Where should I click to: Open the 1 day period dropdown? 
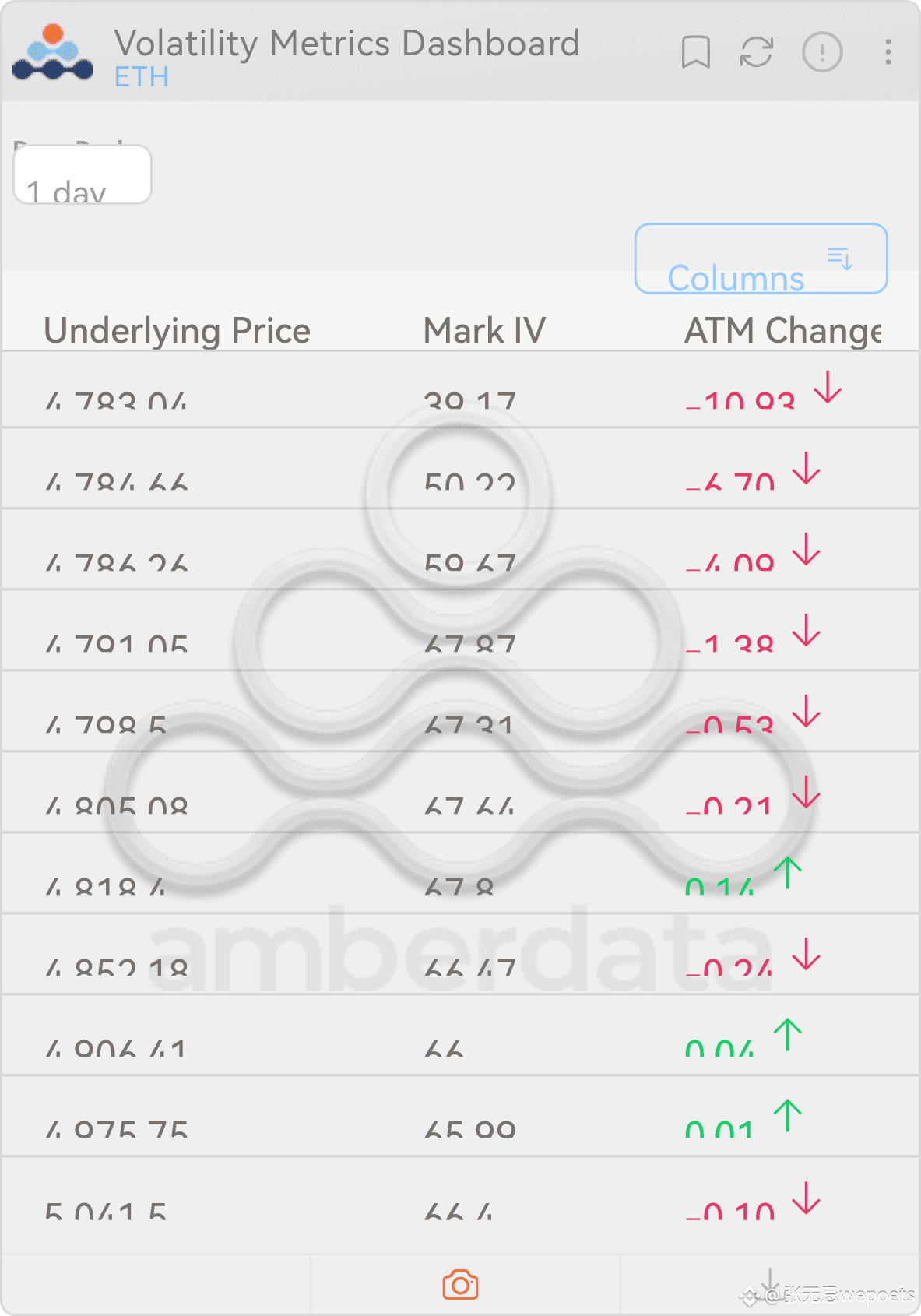[83, 174]
